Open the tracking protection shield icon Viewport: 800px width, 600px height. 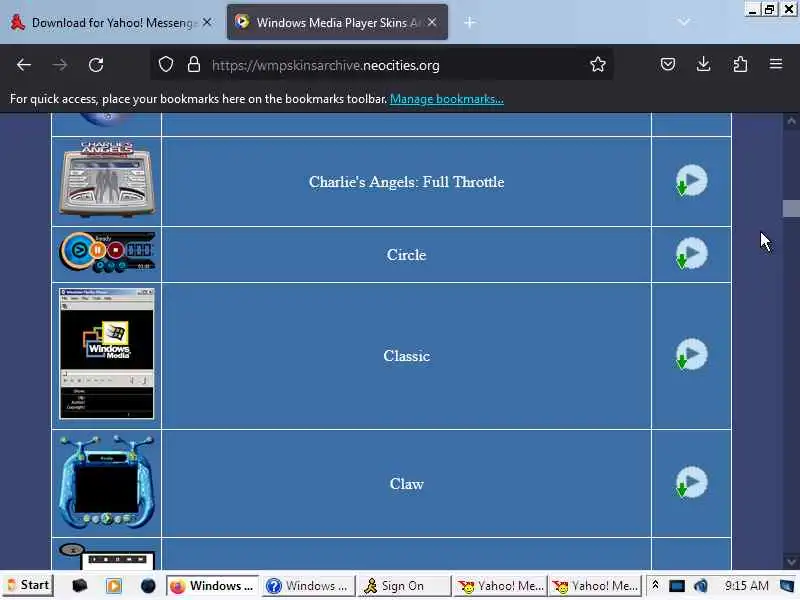[x=166, y=65]
